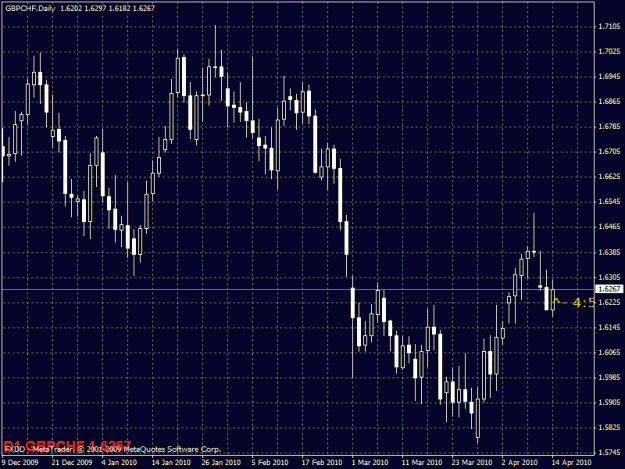Click the 11 Mar 2010 date label
Image resolution: width=625 pixels, height=469 pixels.
[x=422, y=462]
